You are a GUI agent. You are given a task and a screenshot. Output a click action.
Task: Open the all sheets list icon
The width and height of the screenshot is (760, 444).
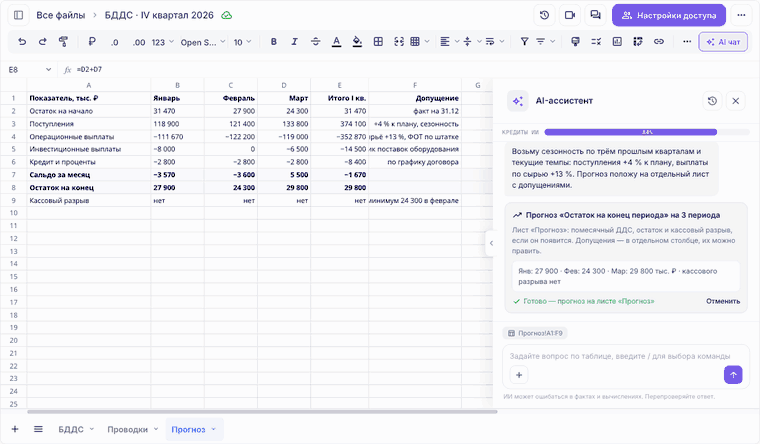tap(38, 429)
